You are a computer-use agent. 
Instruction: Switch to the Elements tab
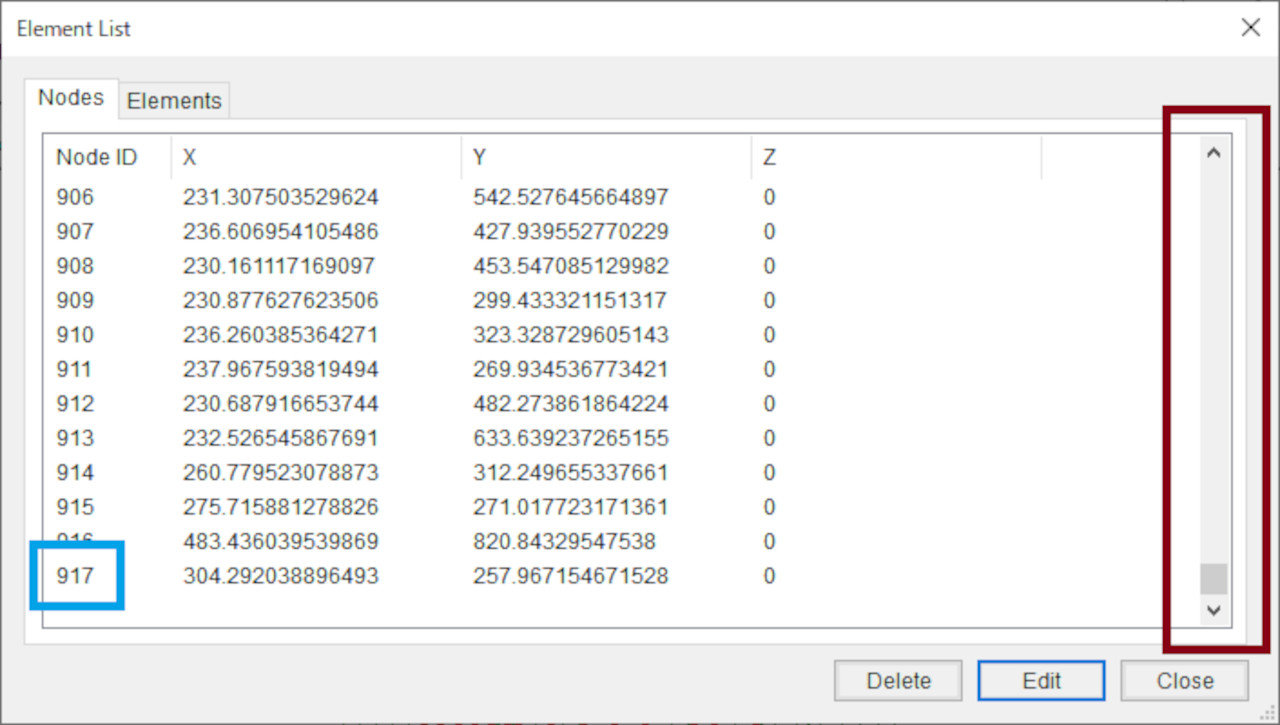[174, 101]
